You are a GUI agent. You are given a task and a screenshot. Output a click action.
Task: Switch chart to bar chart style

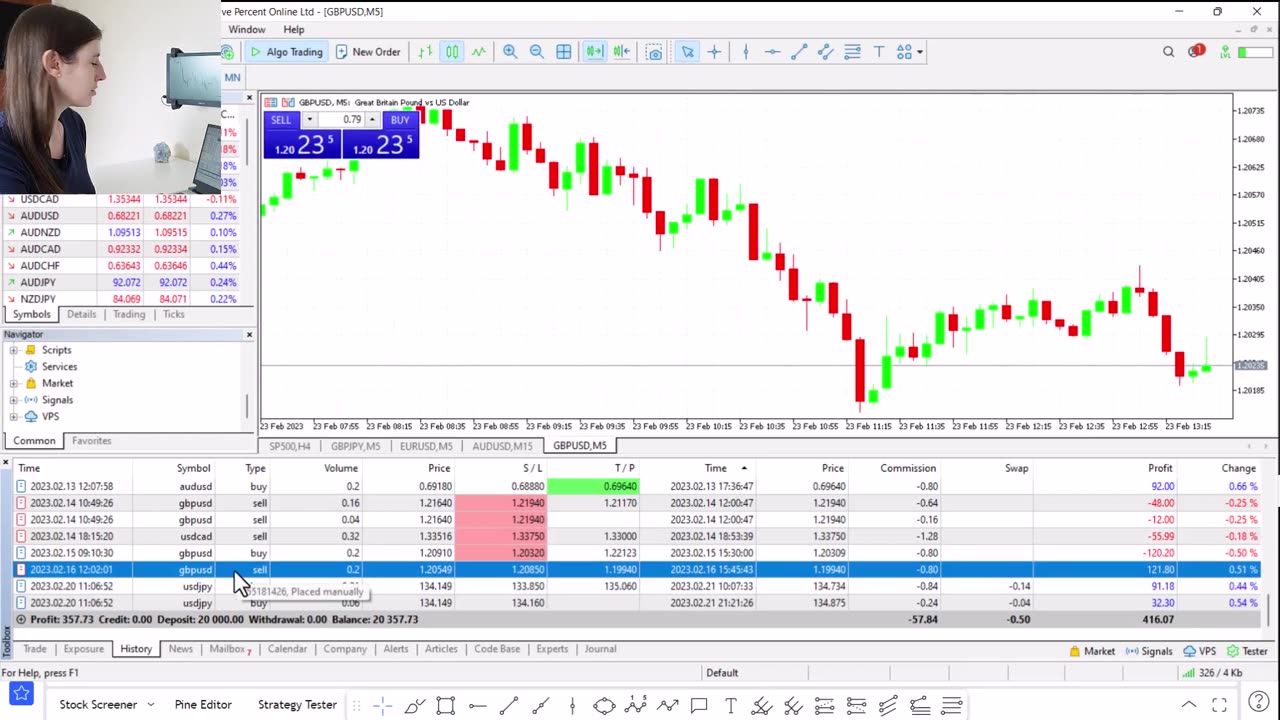pos(425,52)
